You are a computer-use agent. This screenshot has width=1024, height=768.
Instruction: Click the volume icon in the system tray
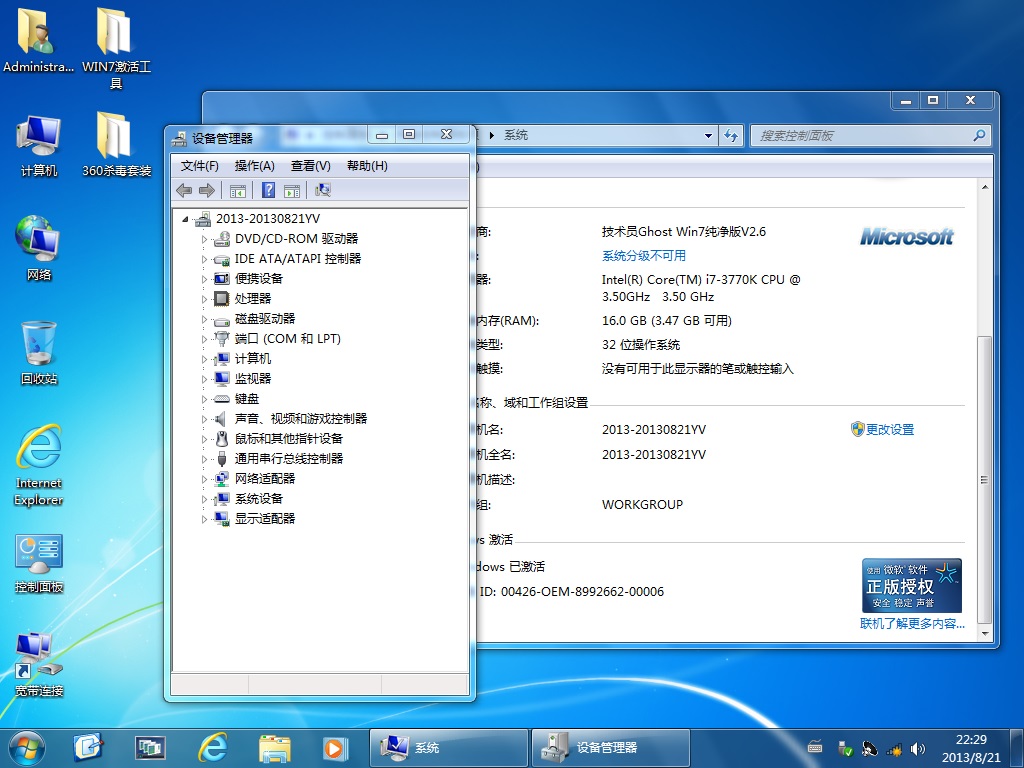918,749
